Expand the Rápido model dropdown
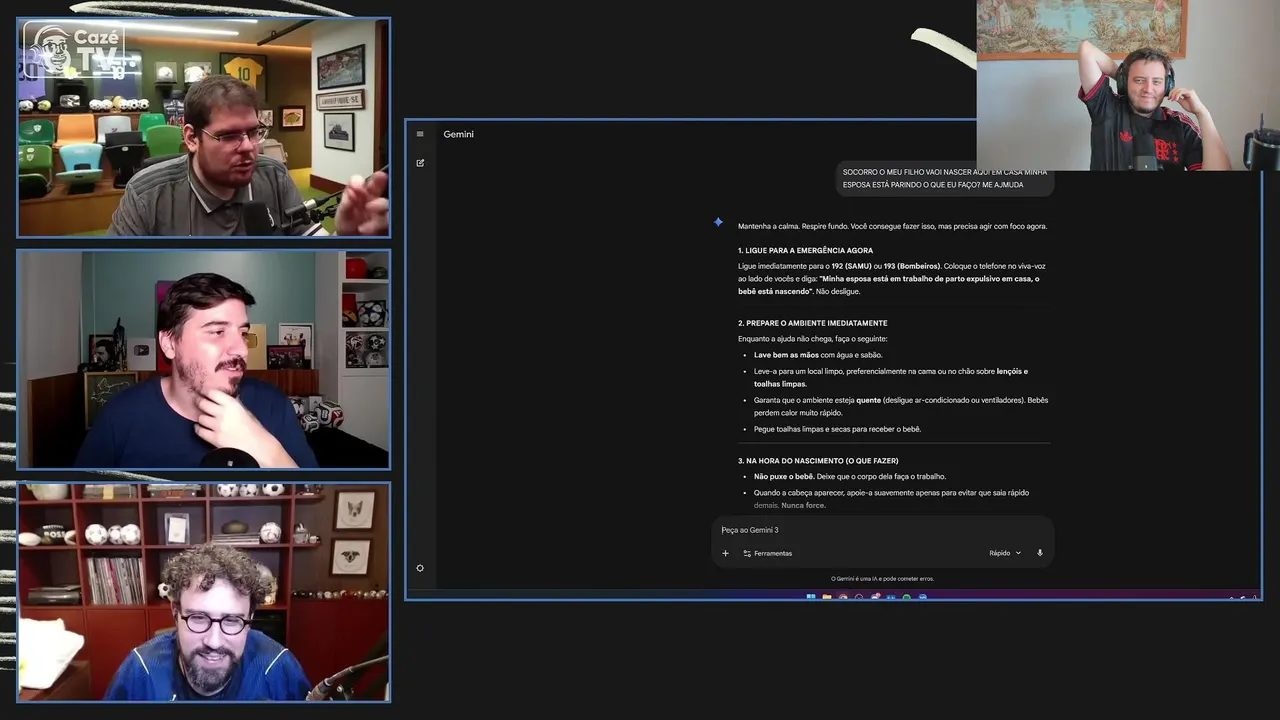 click(x=1005, y=553)
